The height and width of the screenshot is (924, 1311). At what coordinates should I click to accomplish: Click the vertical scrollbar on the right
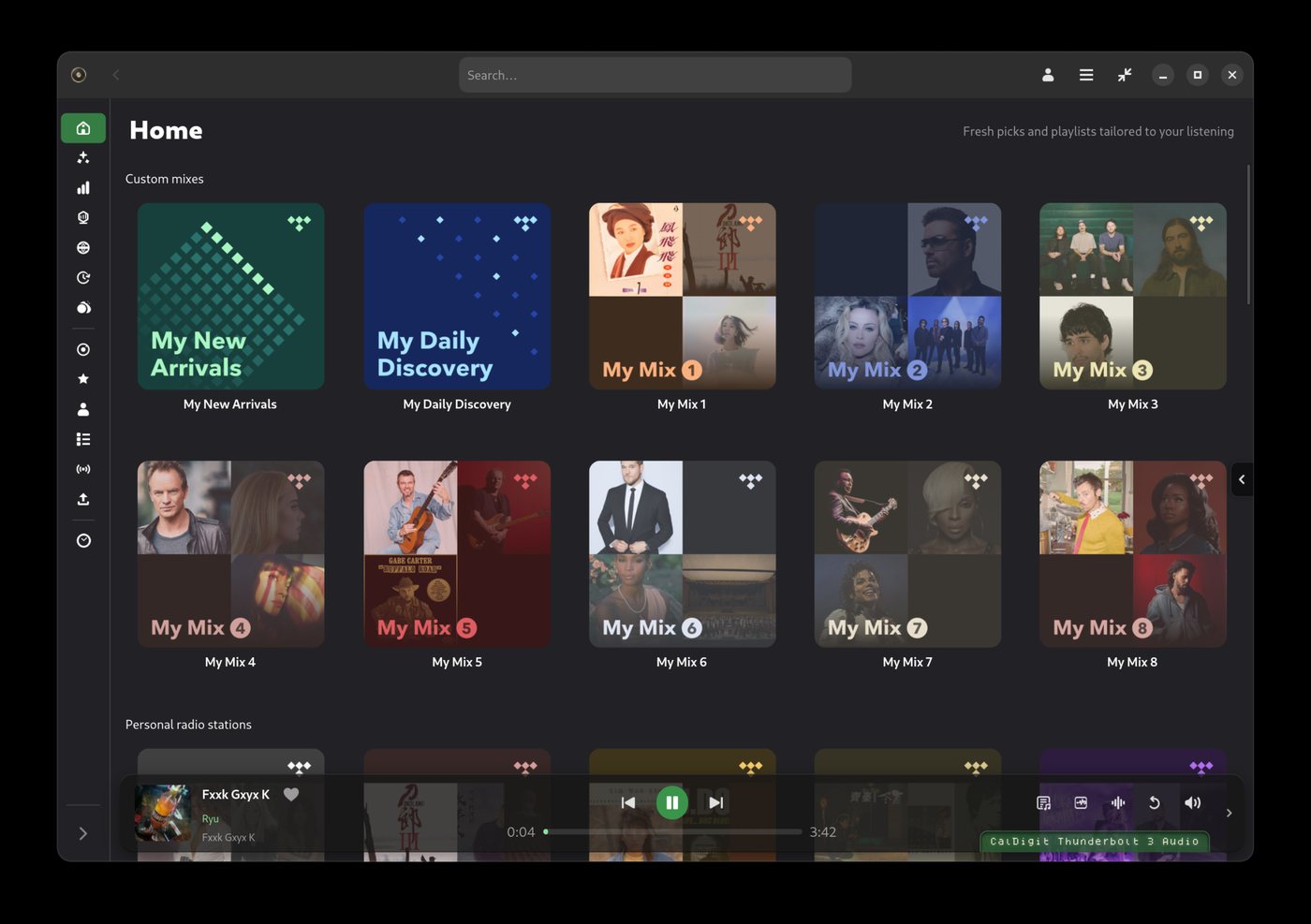tap(1248, 234)
